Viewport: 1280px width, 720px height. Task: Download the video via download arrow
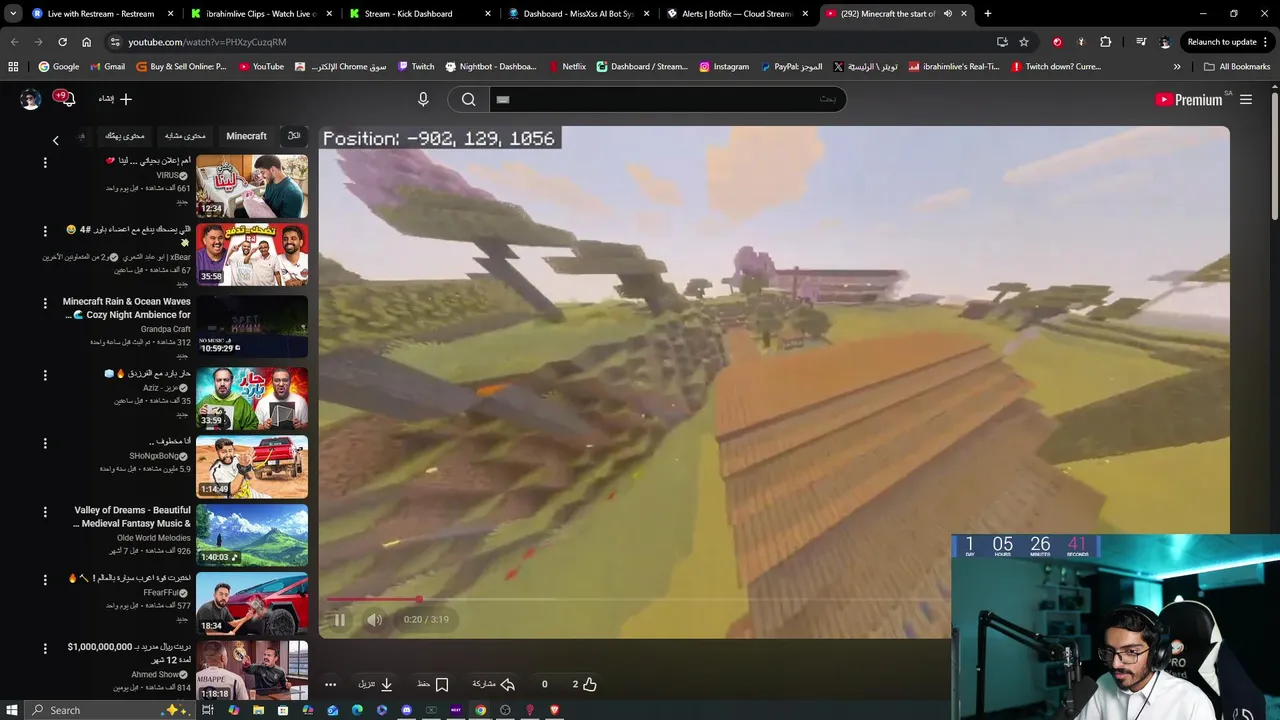[386, 684]
